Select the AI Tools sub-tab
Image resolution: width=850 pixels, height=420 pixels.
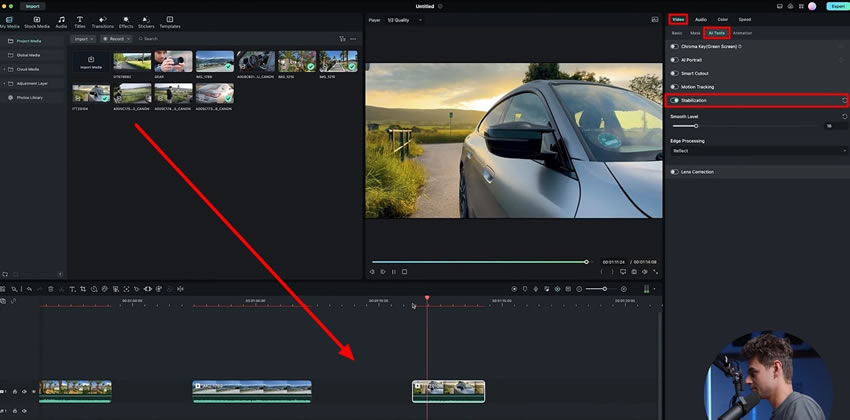coord(716,33)
